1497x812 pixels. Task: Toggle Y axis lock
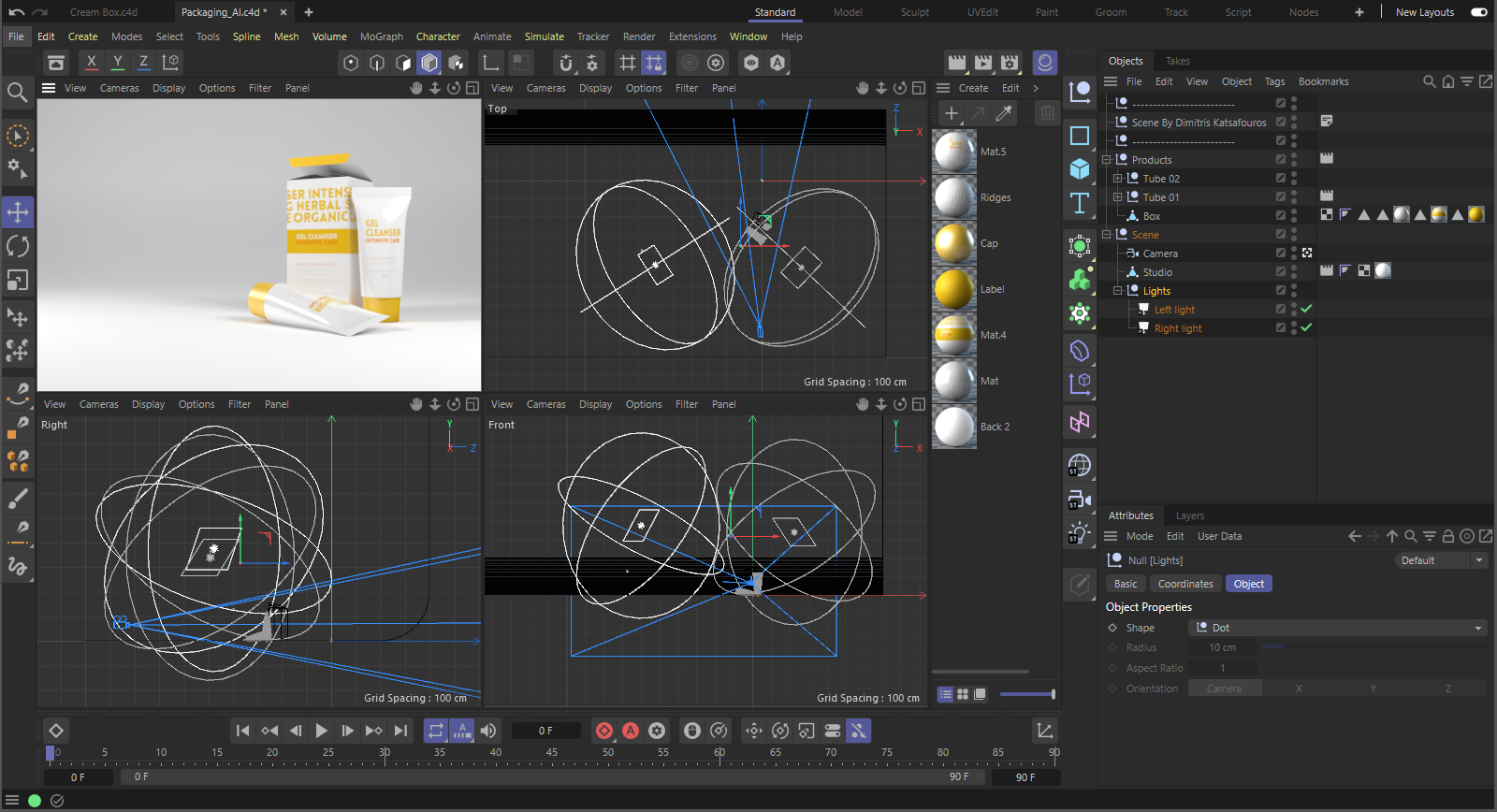[x=117, y=63]
